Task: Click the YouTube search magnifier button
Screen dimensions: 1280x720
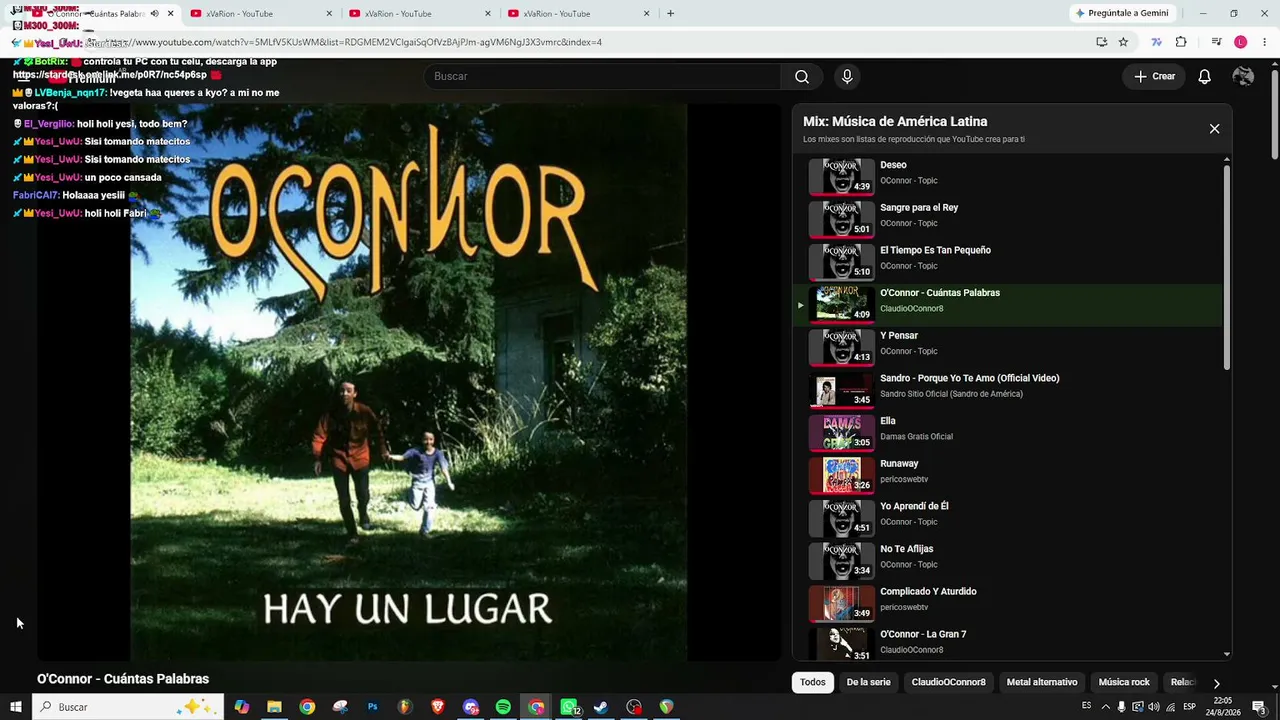Action: pos(802,77)
